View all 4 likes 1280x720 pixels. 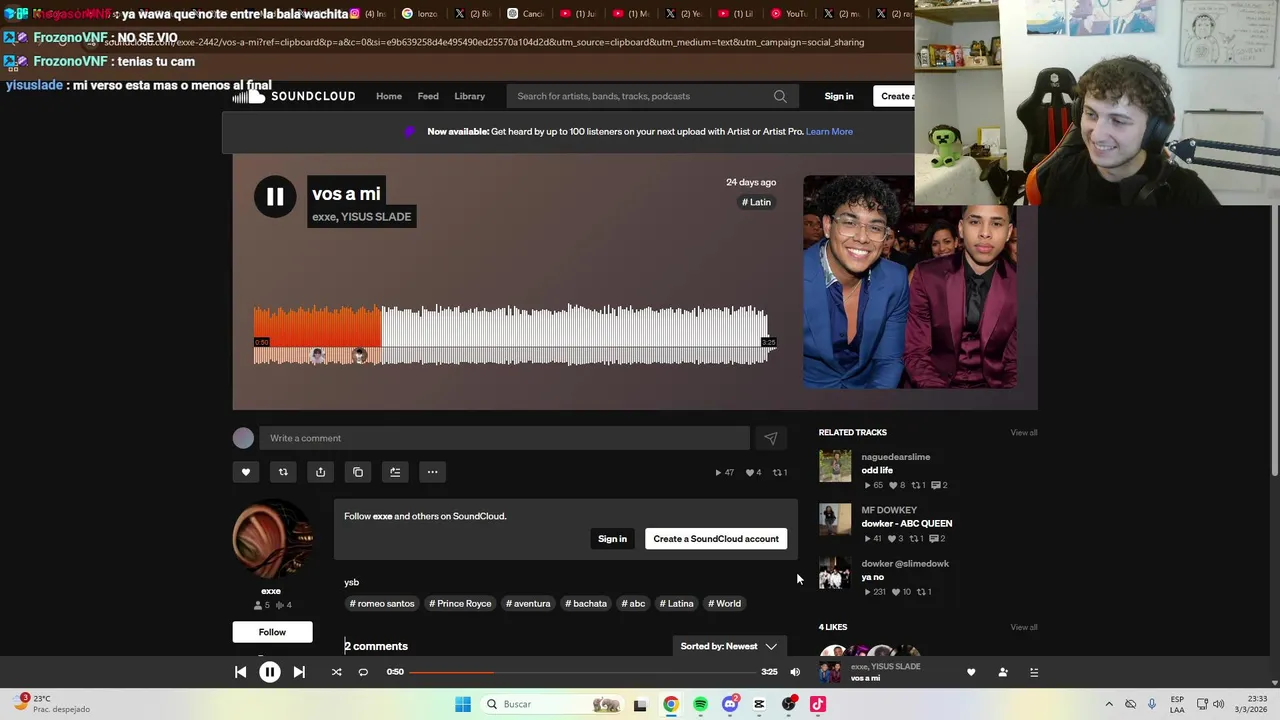point(1024,627)
